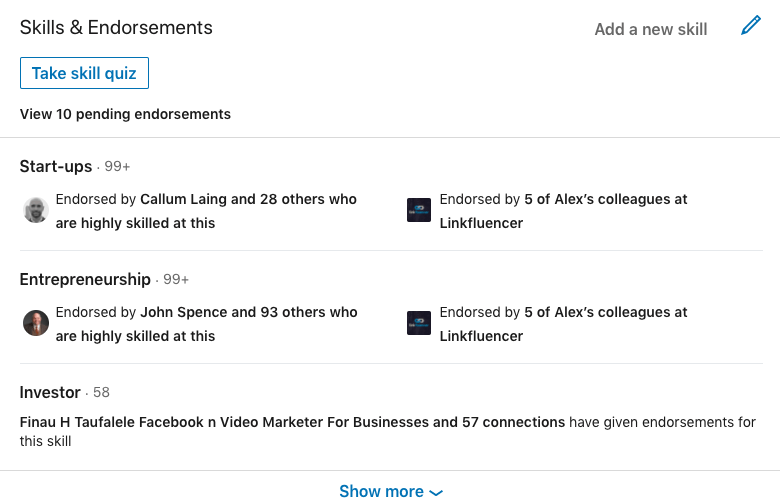Open the Investor skill heading
The height and width of the screenshot is (504, 780).
50,392
